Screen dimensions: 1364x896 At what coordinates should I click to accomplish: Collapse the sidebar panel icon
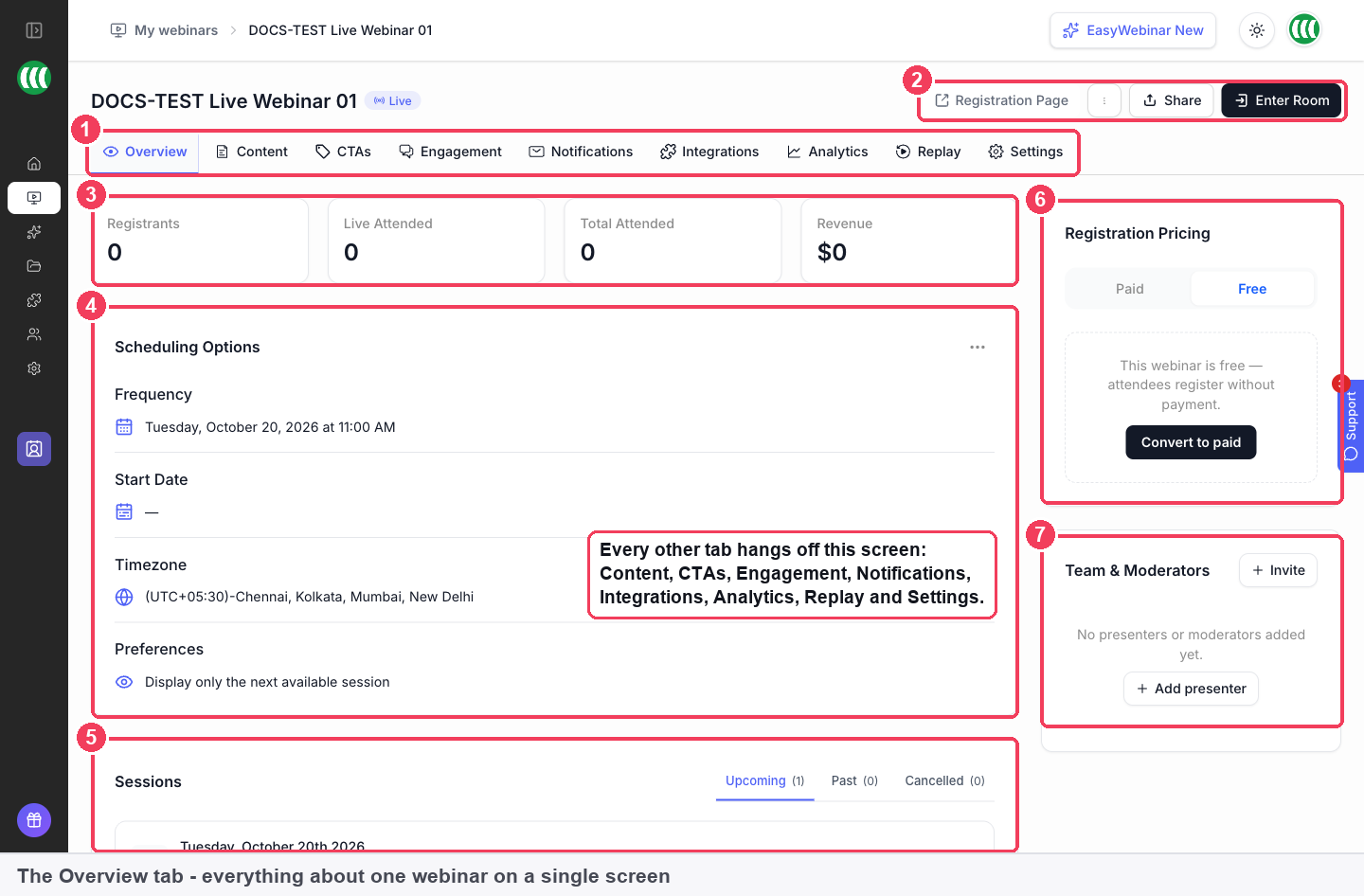coord(34,30)
